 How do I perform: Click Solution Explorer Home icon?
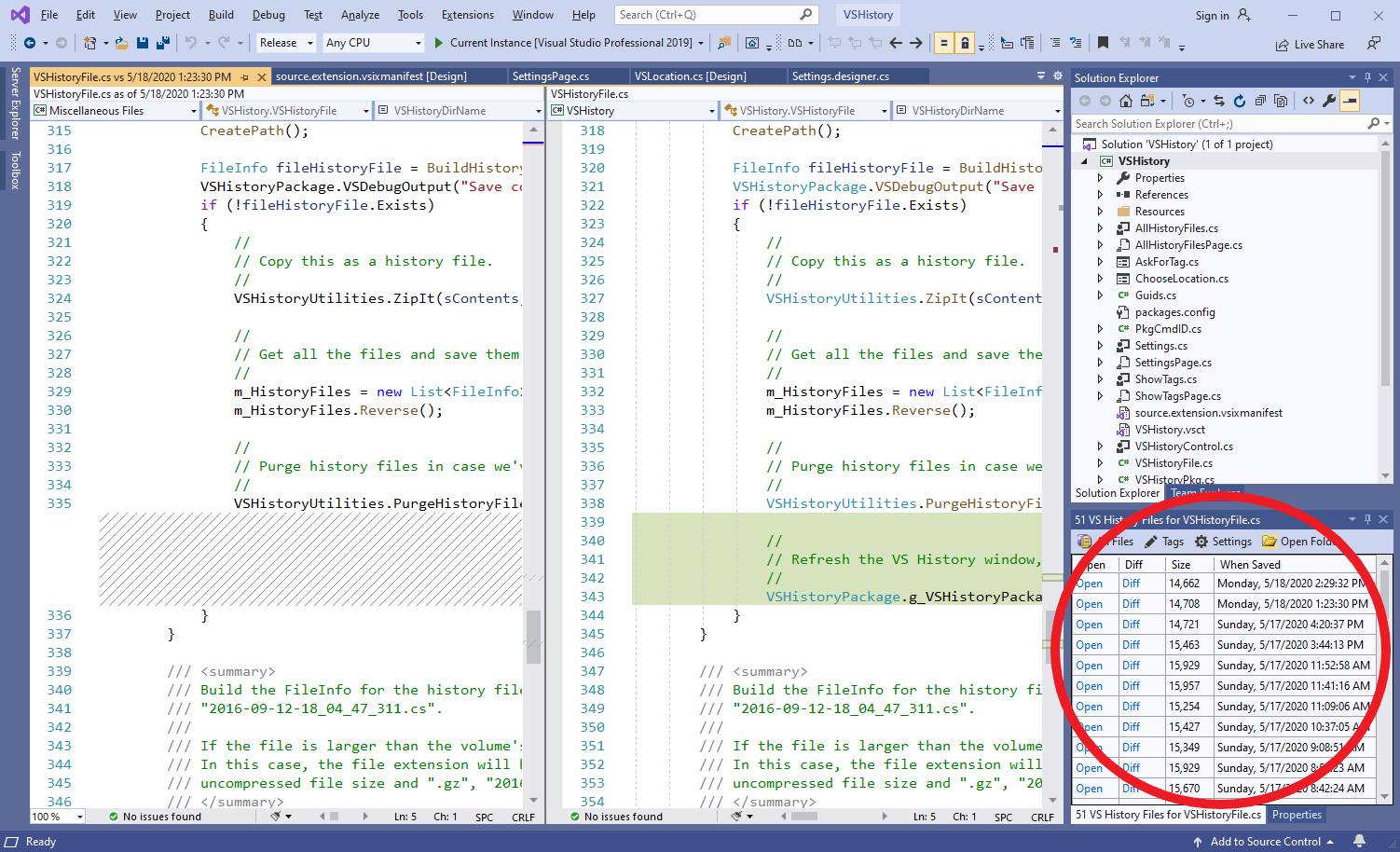(1126, 101)
